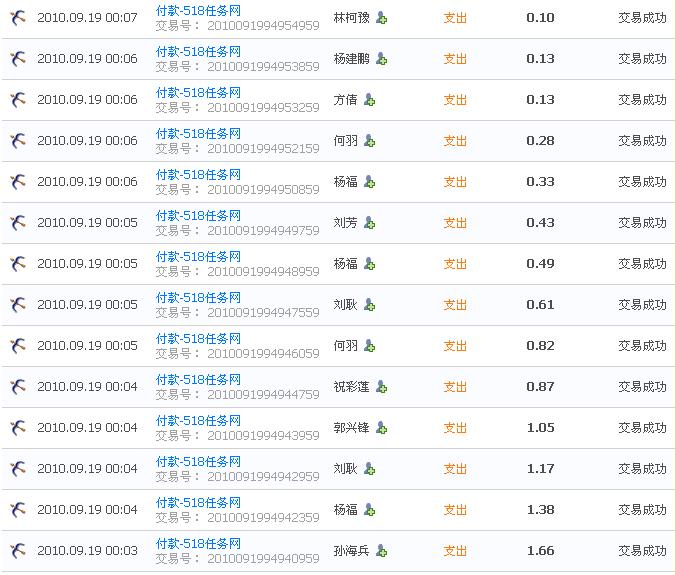Click add-contact icon next to 杨建鹏
The width and height of the screenshot is (675, 575).
382,59
